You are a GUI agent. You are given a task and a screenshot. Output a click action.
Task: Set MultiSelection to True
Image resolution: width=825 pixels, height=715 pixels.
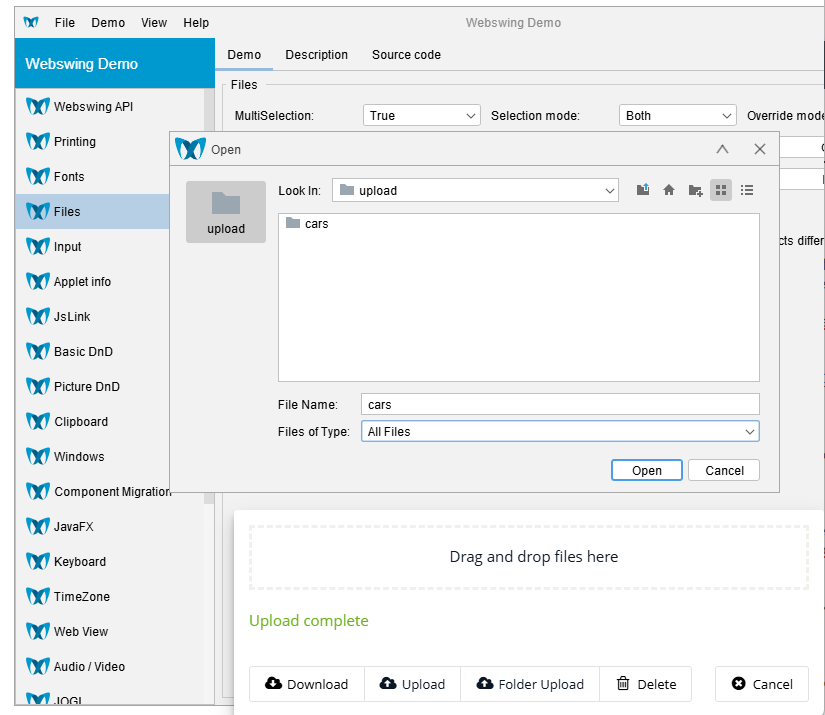(x=421, y=115)
